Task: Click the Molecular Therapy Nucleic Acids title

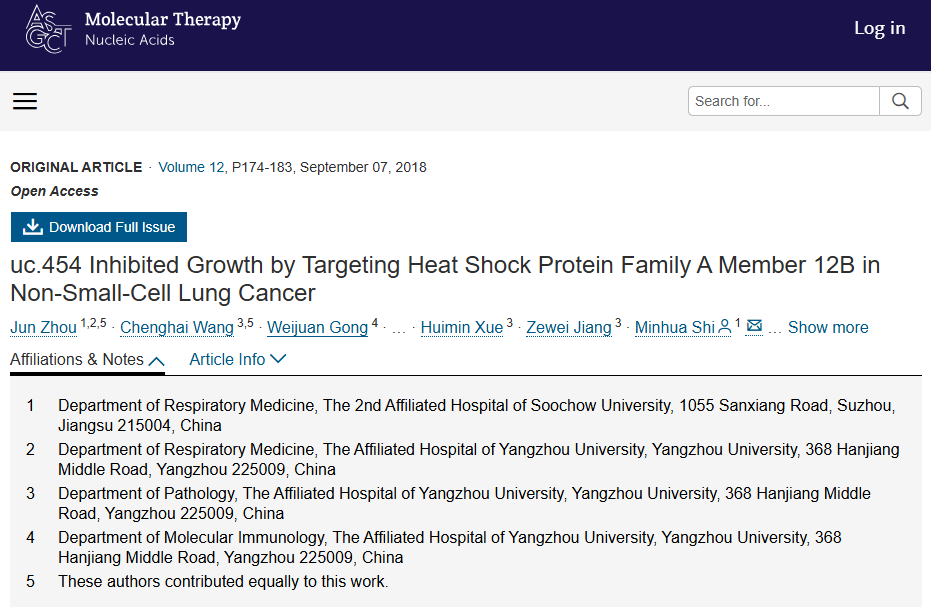Action: 163,29
